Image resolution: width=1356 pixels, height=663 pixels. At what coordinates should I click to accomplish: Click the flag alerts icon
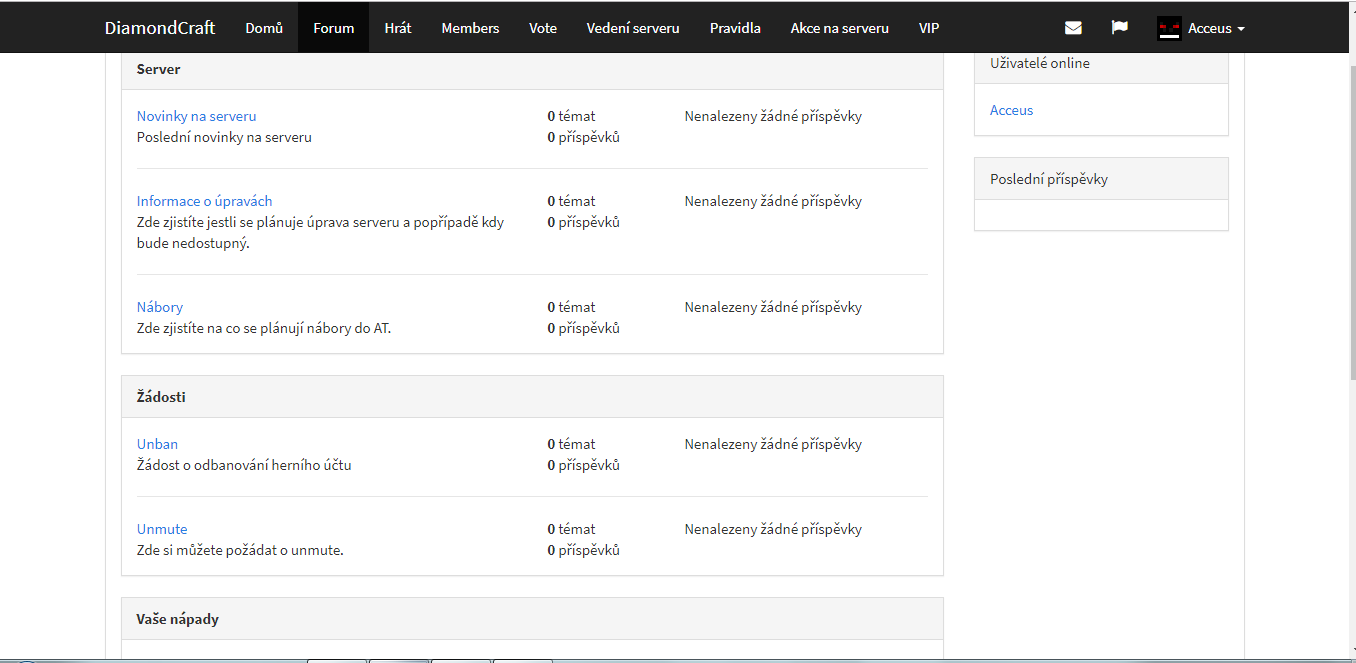pyautogui.click(x=1119, y=28)
